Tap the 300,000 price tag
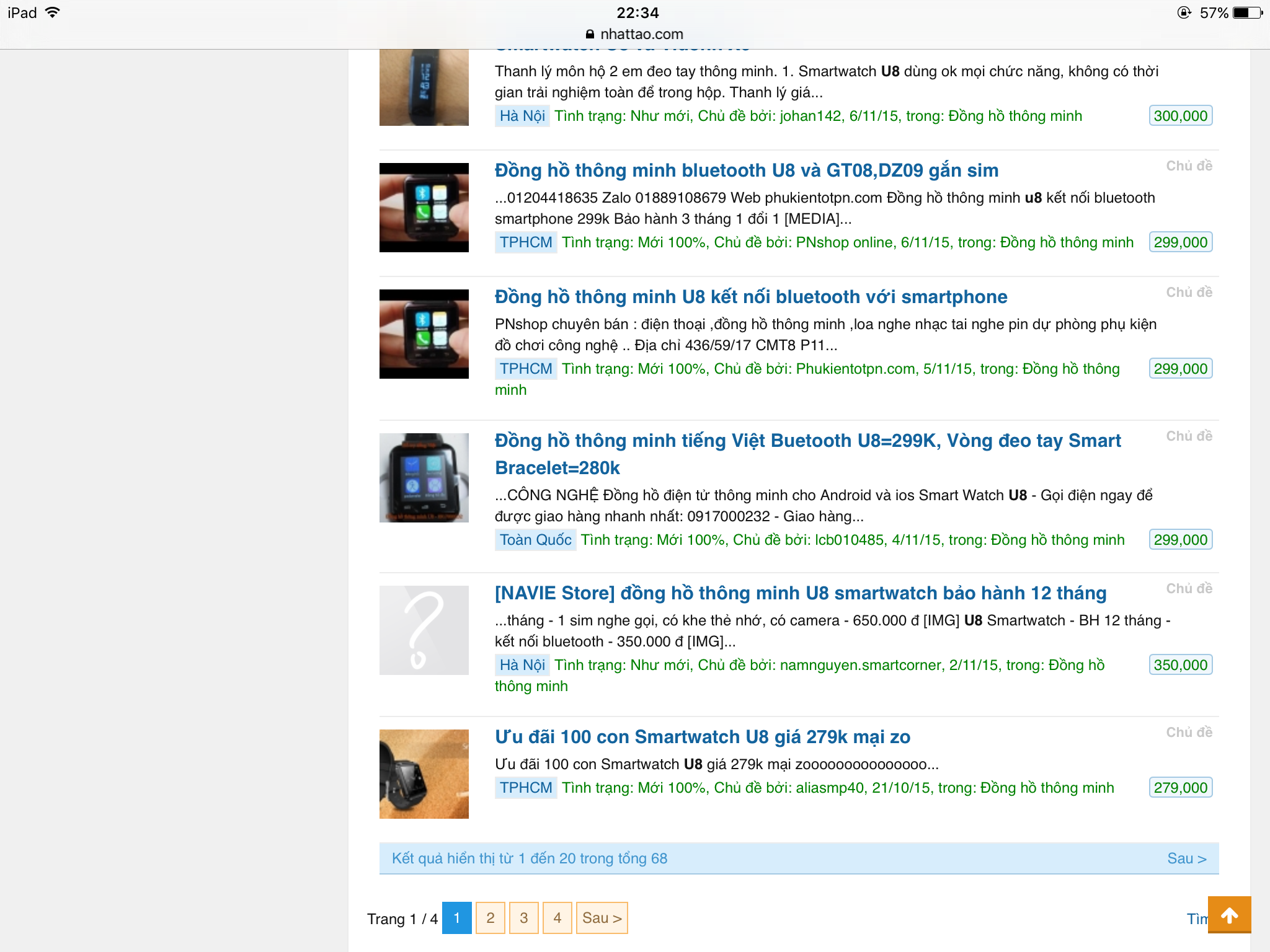 coord(1181,116)
